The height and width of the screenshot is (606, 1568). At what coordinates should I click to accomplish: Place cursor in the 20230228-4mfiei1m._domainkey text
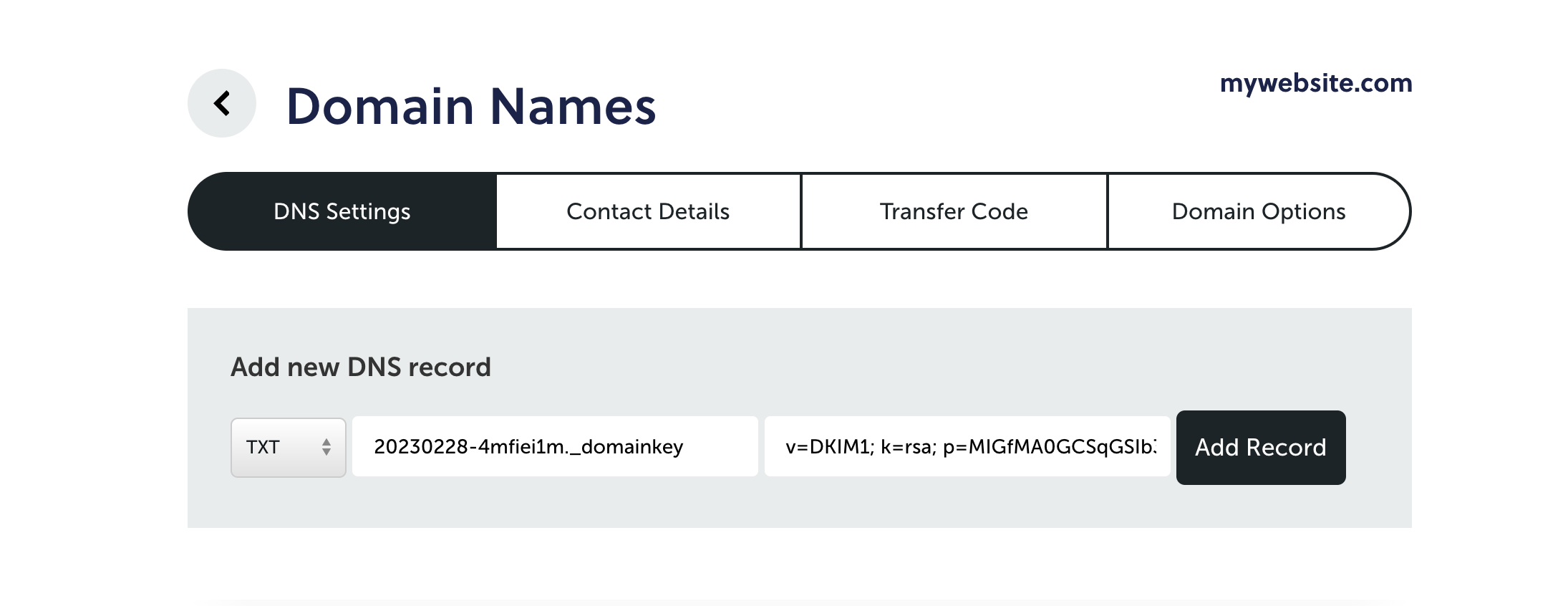click(x=528, y=447)
